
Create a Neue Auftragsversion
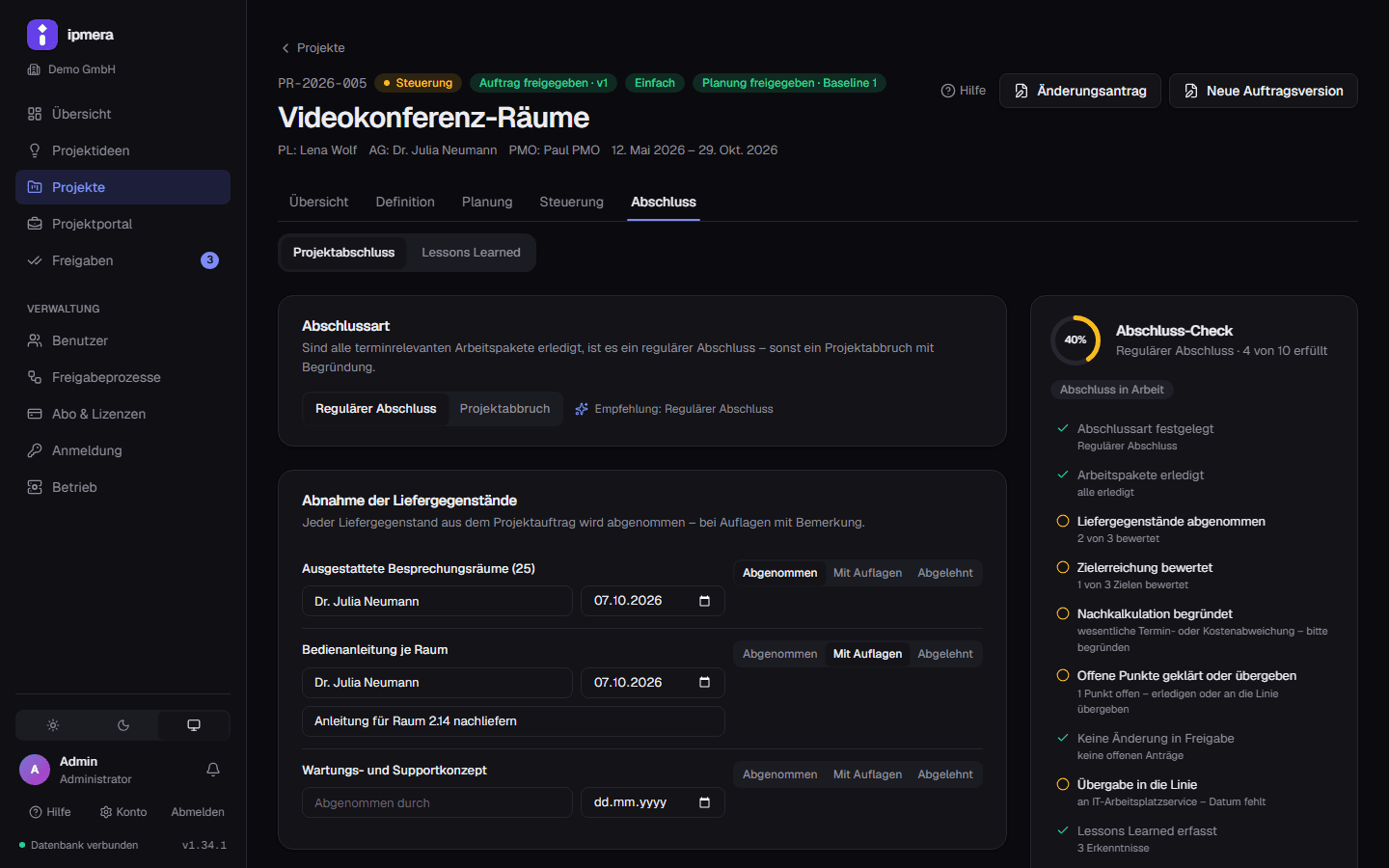point(1264,91)
